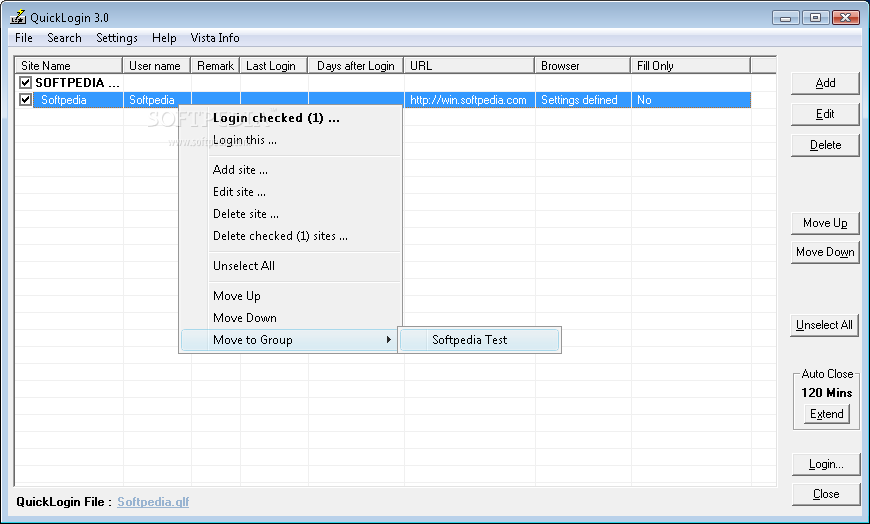Expand the Move to Group submenu arrow
Screen dimensions: 870x524
[x=389, y=340]
